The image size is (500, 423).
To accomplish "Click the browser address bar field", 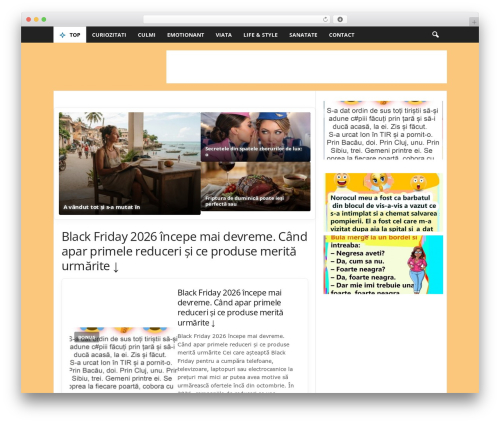I will coord(236,19).
